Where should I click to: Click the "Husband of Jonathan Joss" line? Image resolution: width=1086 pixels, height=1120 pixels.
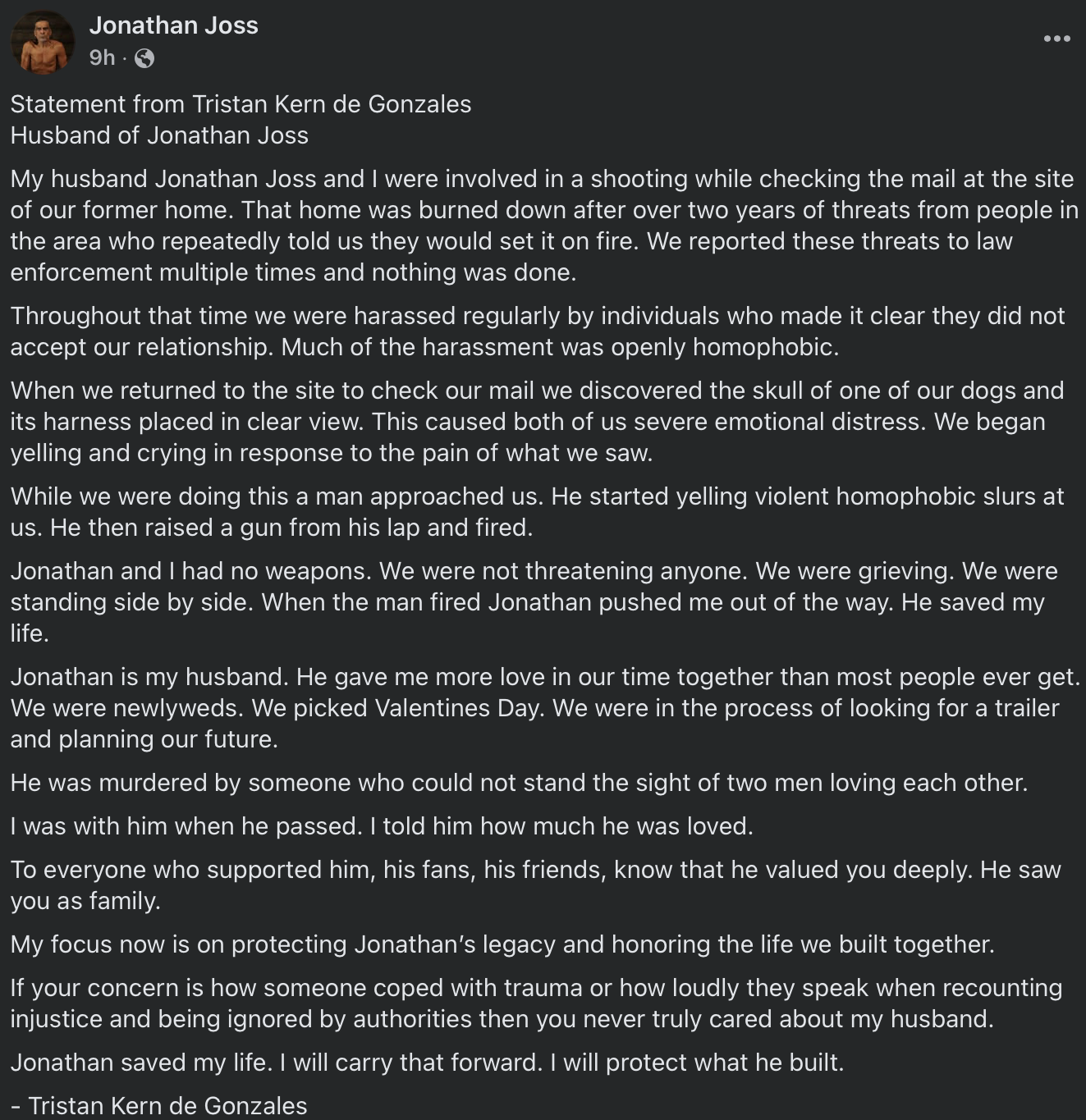(159, 135)
